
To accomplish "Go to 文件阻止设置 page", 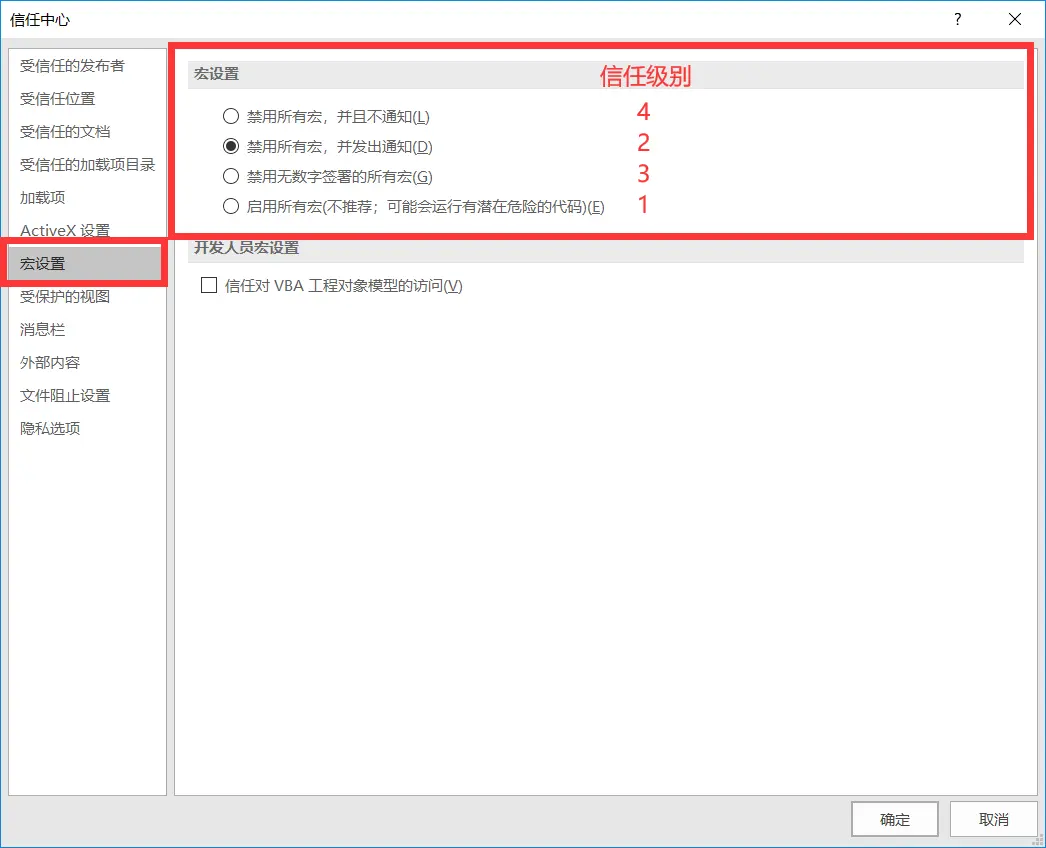I will (65, 396).
